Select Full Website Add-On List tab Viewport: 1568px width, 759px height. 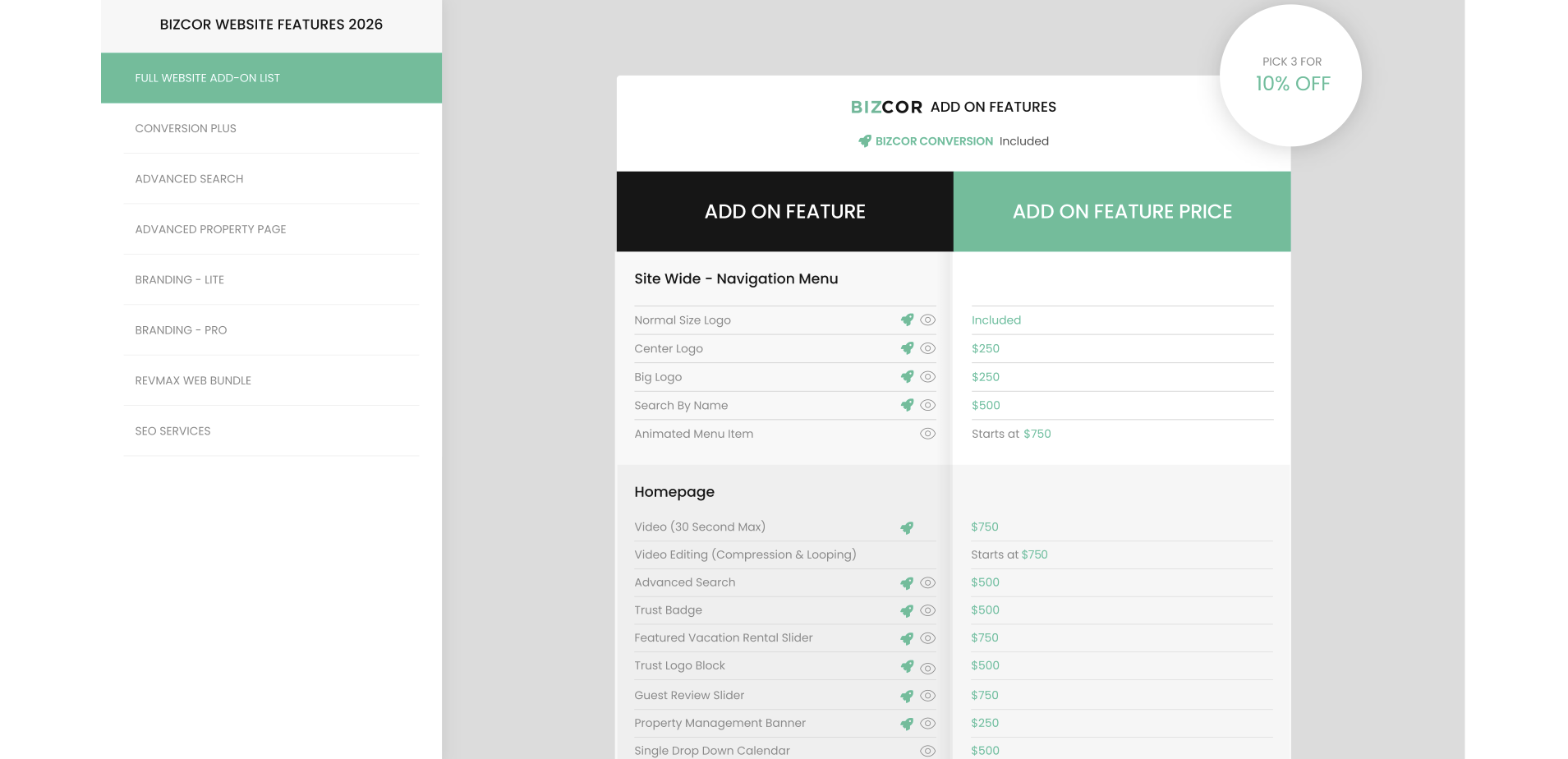click(271, 78)
